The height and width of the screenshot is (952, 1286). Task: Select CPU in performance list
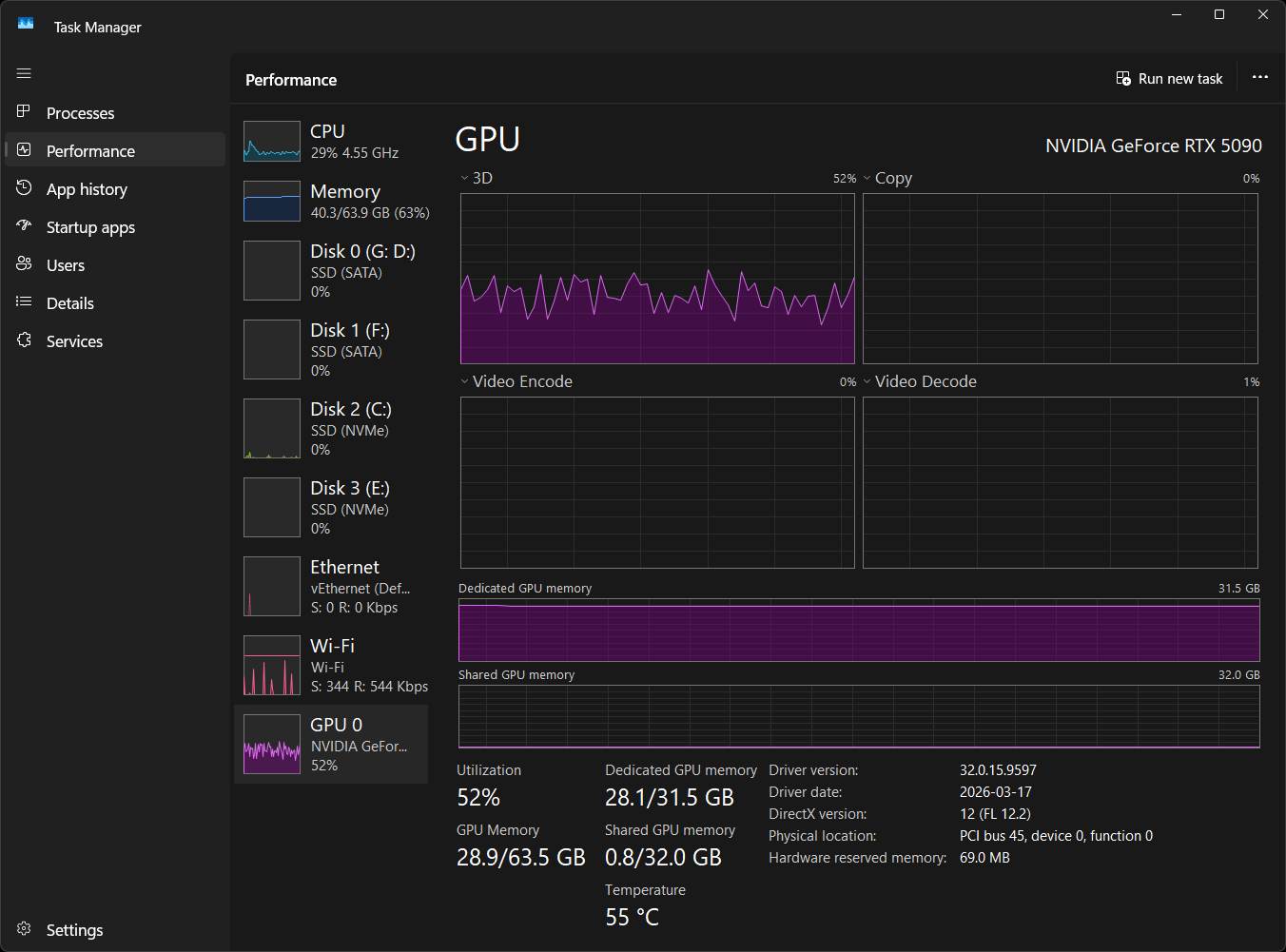tap(331, 142)
